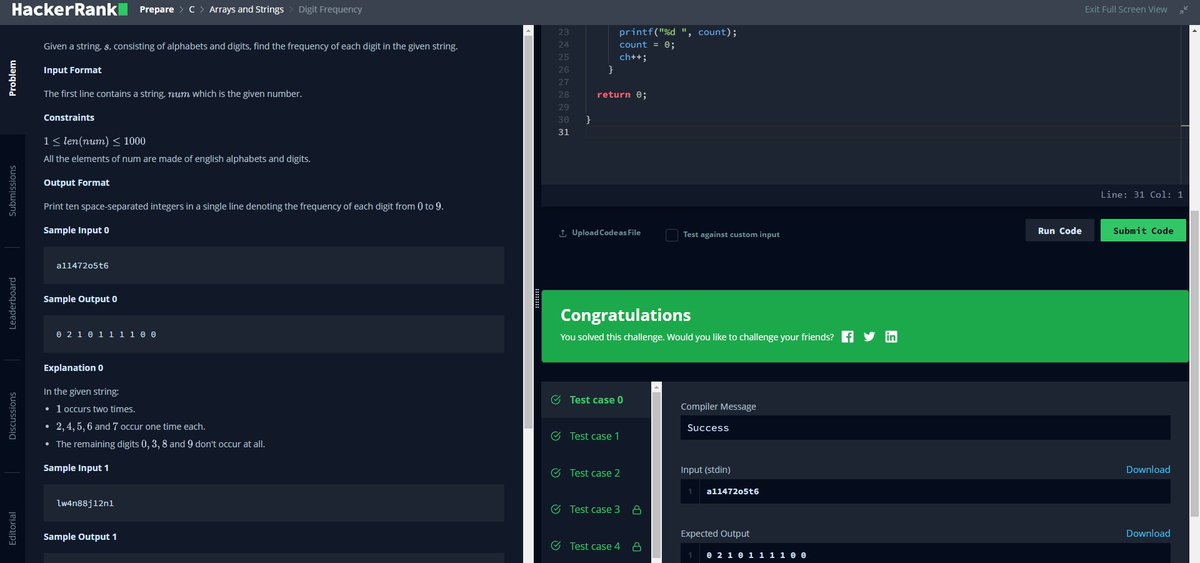Download the Input (stdin) file
1200x563 pixels.
click(x=1148, y=470)
